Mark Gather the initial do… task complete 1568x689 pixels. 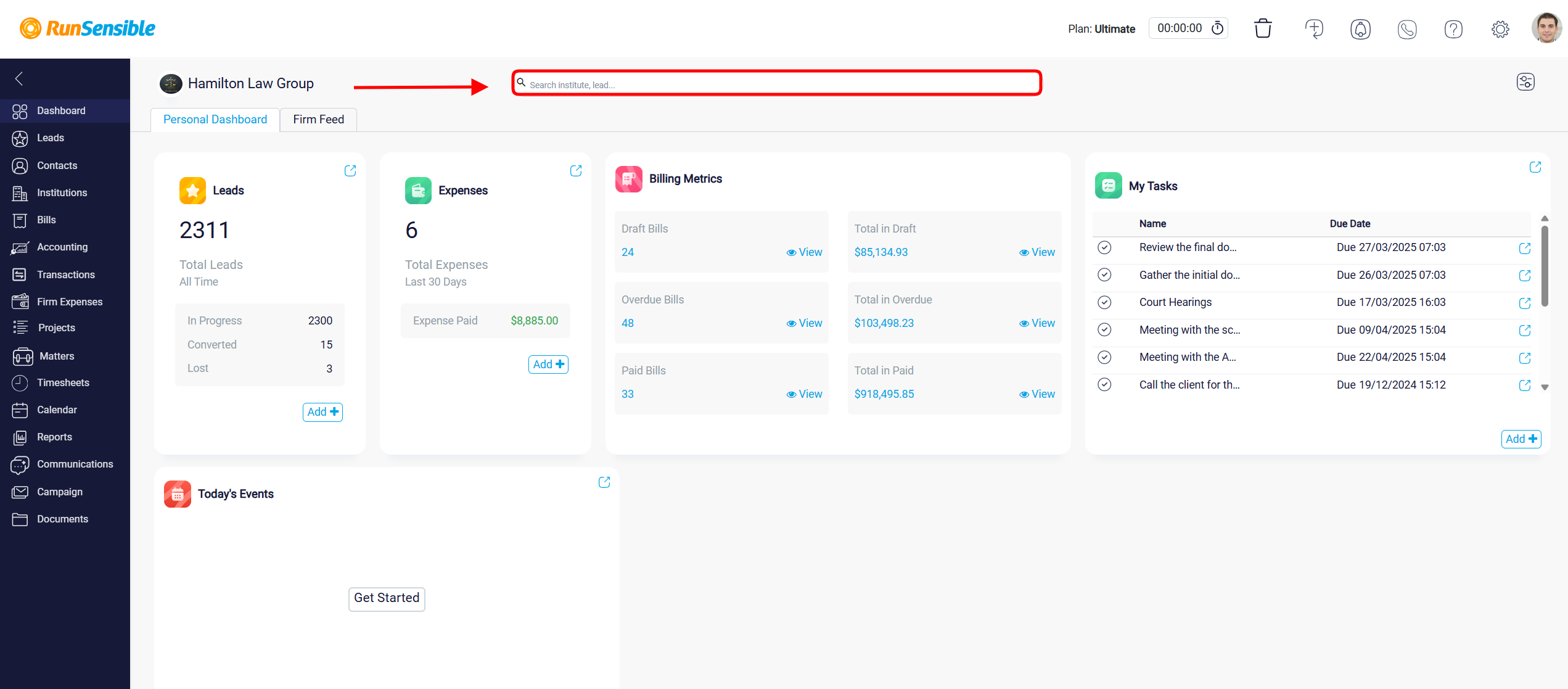1104,275
